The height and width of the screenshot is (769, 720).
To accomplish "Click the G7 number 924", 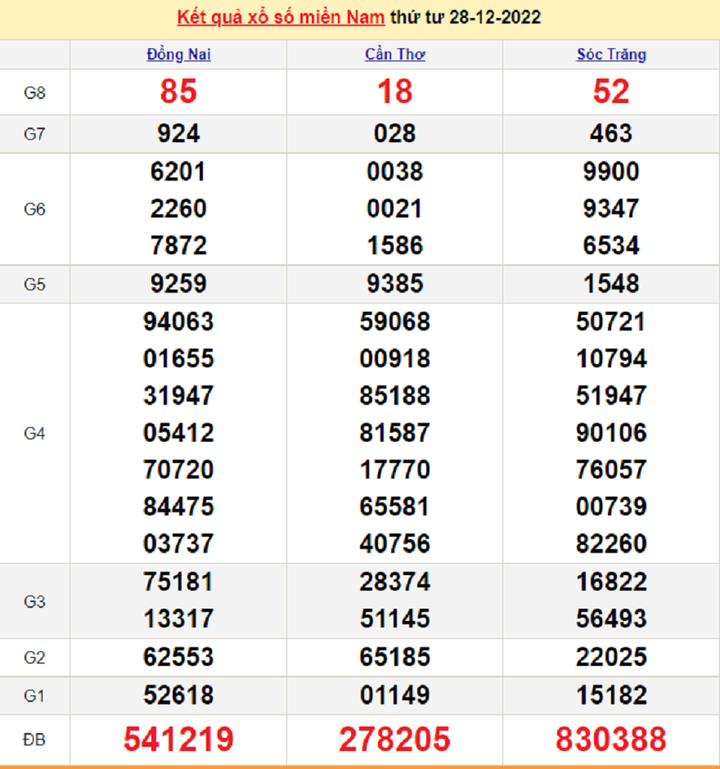I will coord(178,133).
